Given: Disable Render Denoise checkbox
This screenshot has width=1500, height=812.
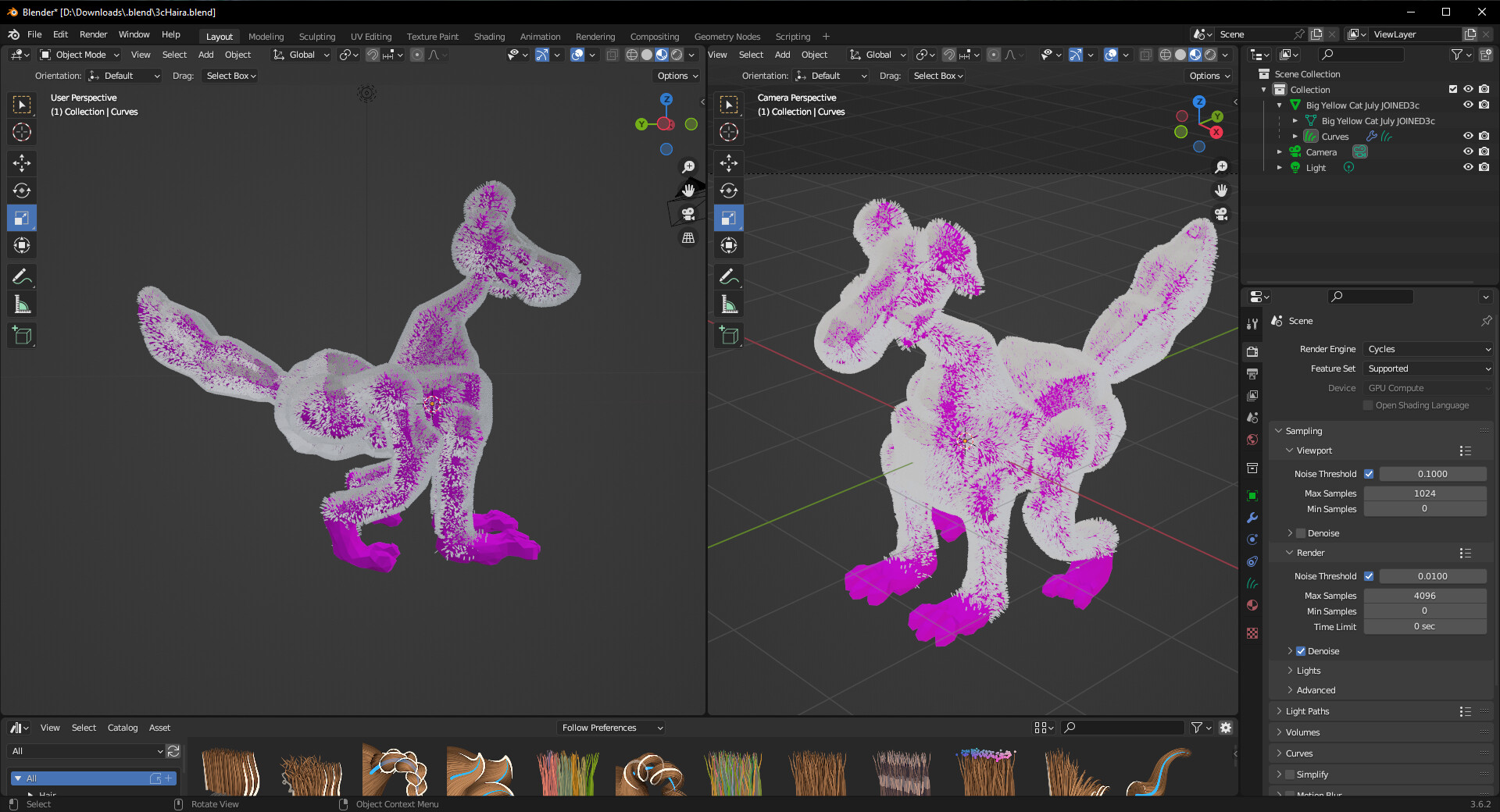Looking at the screenshot, I should click(x=1301, y=651).
